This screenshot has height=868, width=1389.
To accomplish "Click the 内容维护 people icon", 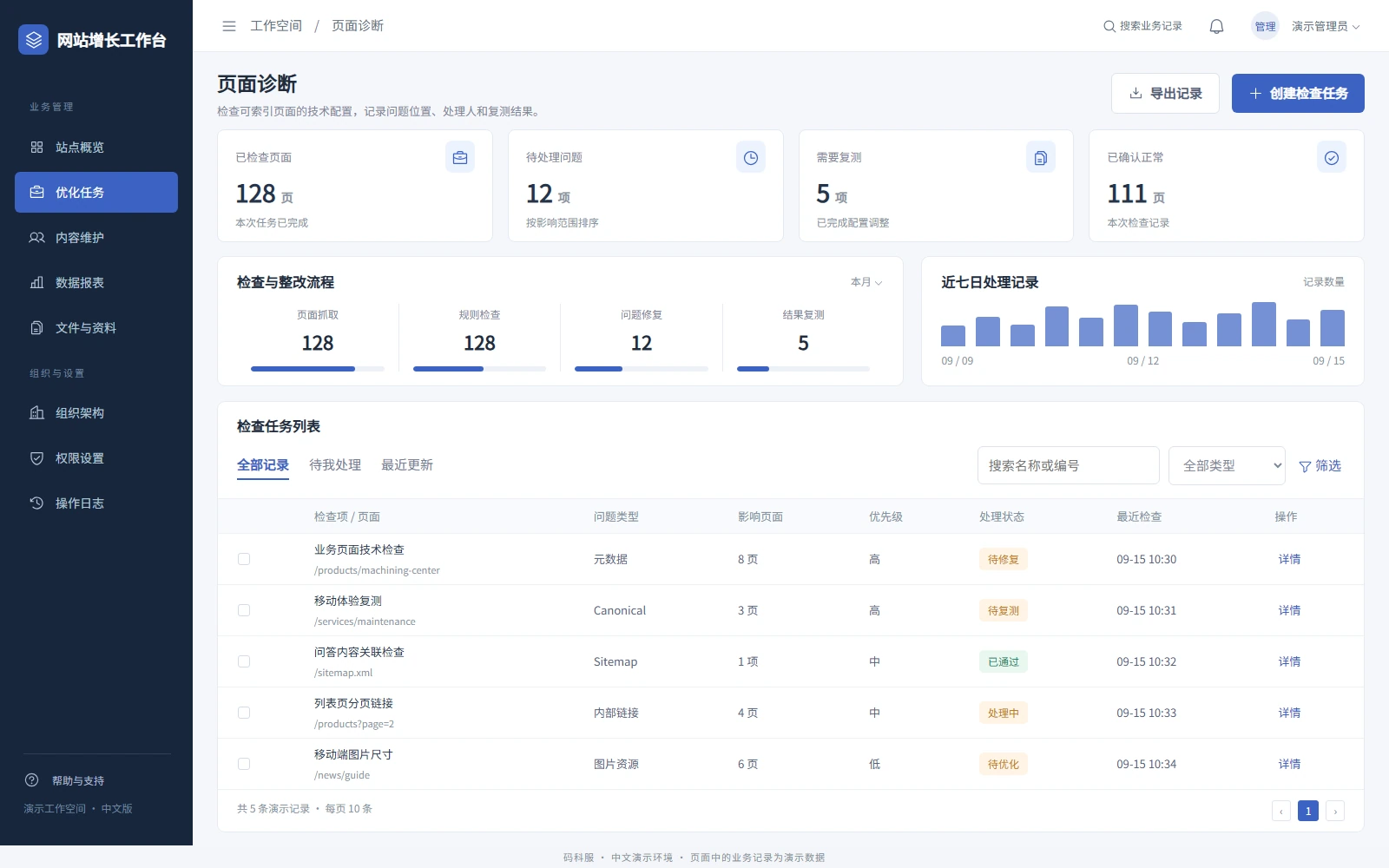I will [36, 238].
